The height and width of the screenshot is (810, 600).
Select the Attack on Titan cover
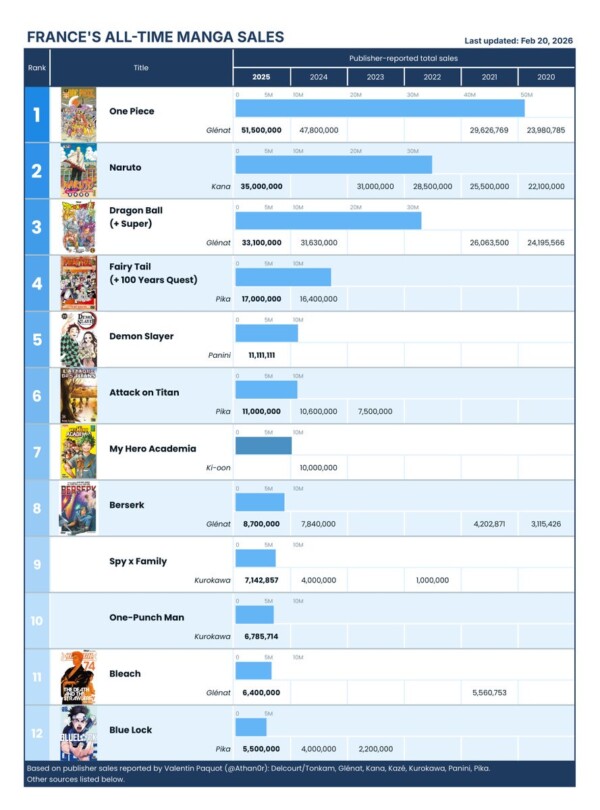point(78,396)
